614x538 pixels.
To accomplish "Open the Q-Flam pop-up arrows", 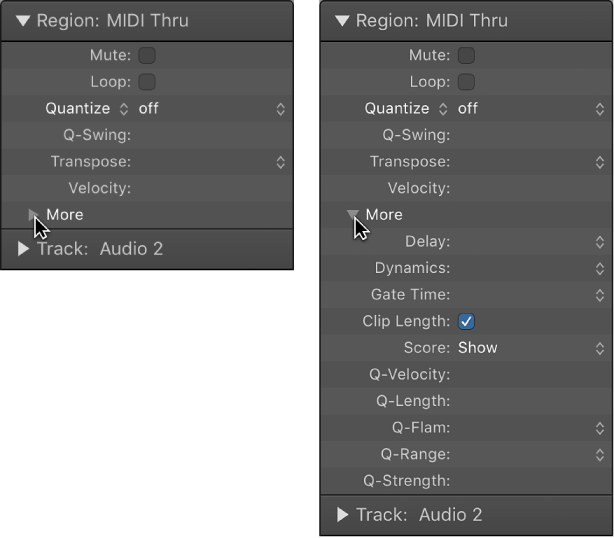I will [x=600, y=428].
